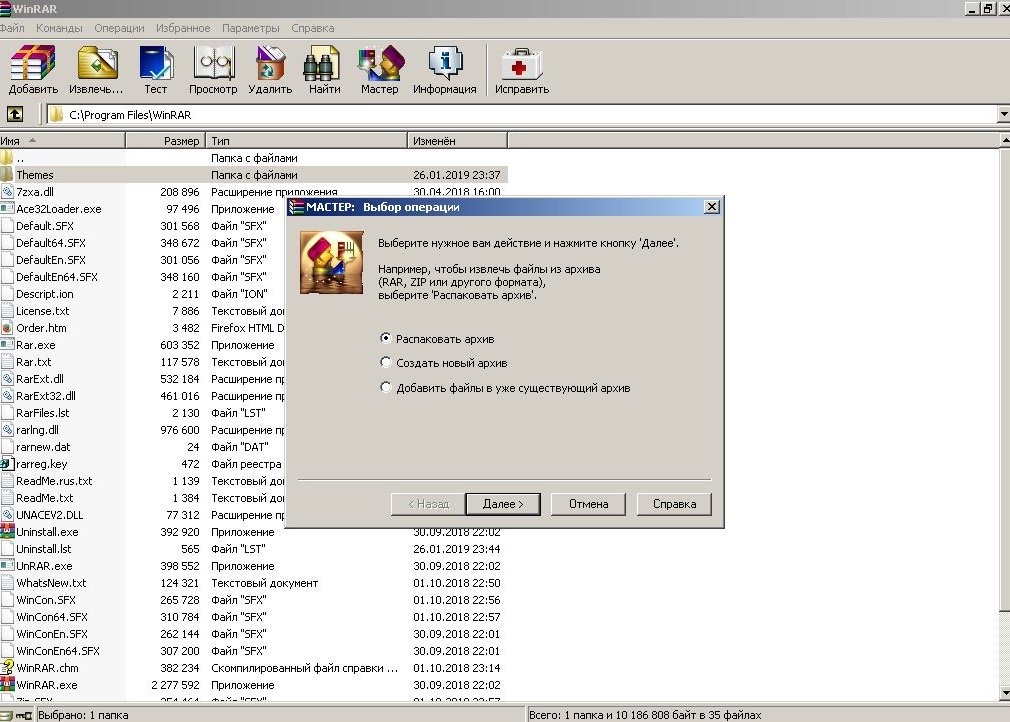Click the 7zxa.dll file icon
Image resolution: width=1010 pixels, height=722 pixels.
point(7,192)
